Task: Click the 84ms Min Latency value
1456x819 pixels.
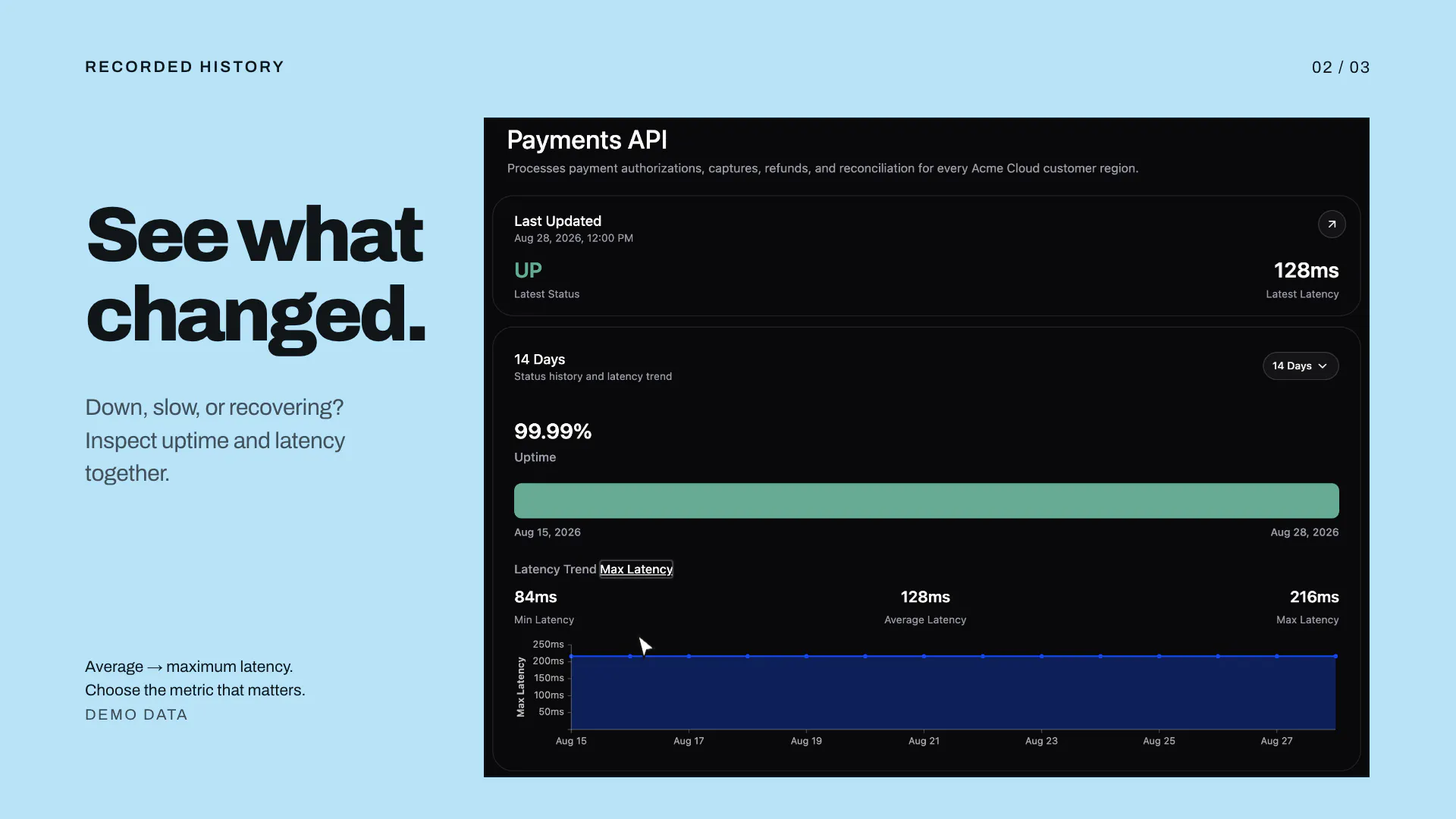Action: pos(535,598)
